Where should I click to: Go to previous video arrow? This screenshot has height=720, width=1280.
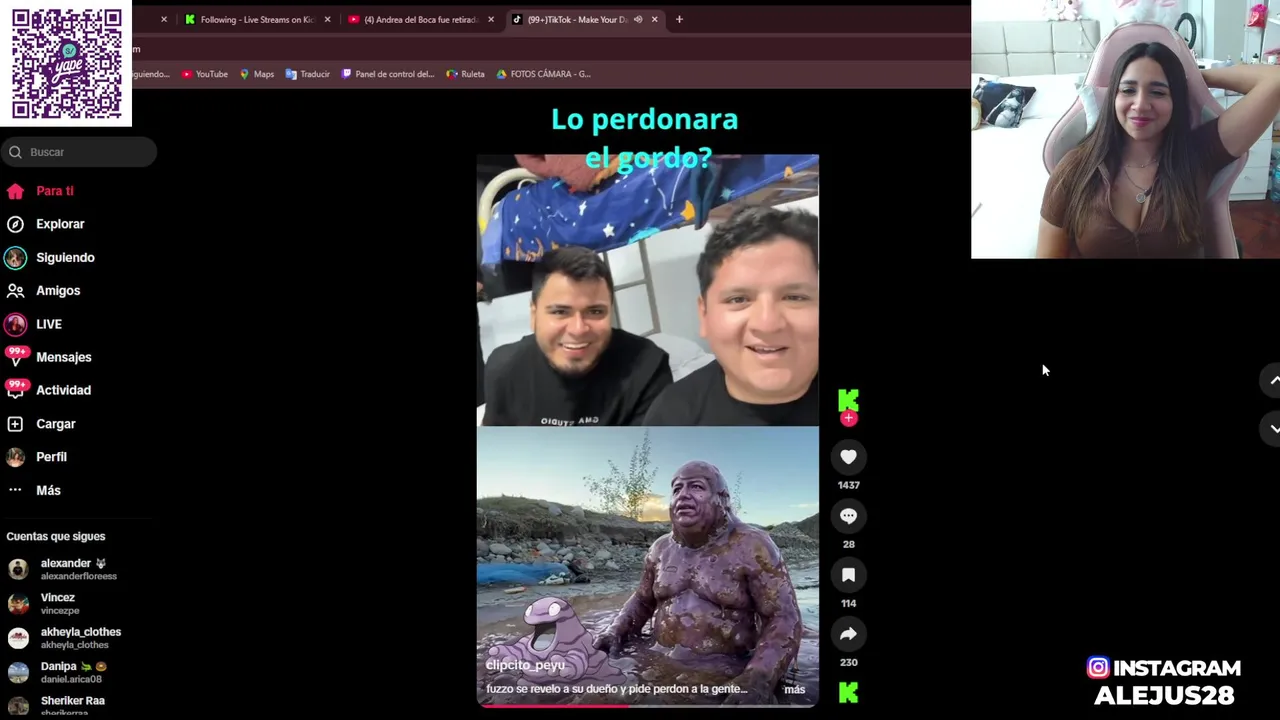1273,381
